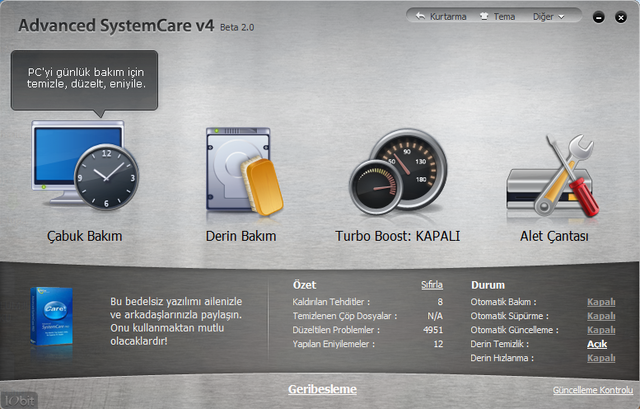Viewport: 640px width, 409px height.
Task: Close the Advanced SystemCare window
Action: click(621, 17)
